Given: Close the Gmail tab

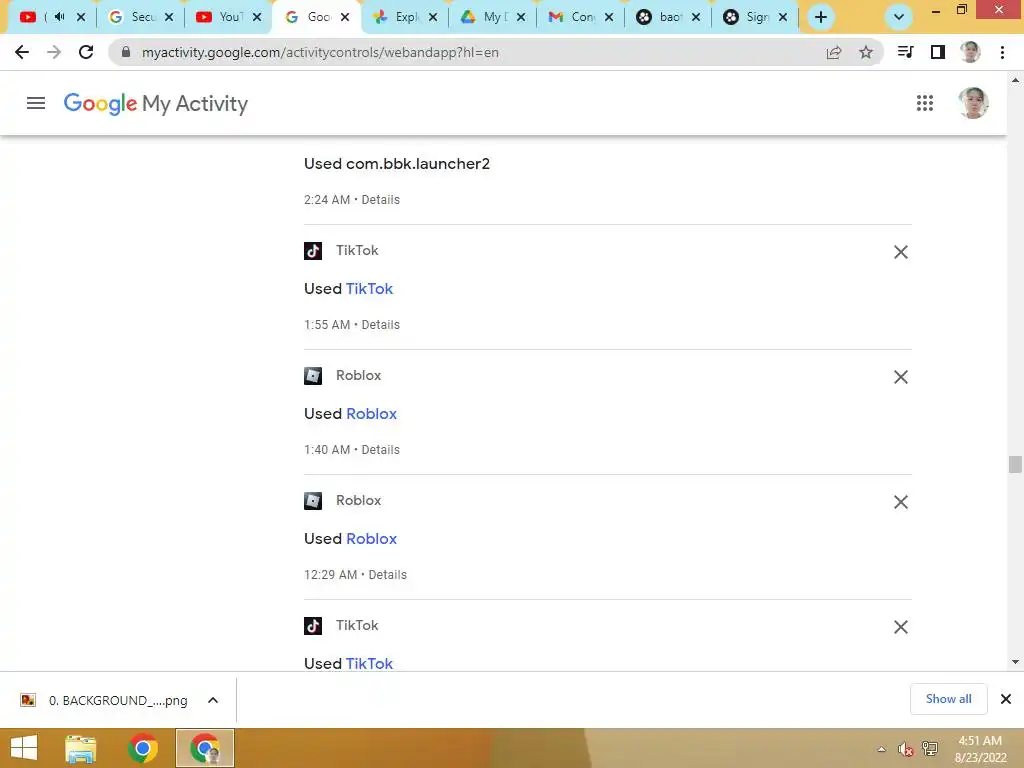Looking at the screenshot, I should pyautogui.click(x=609, y=17).
